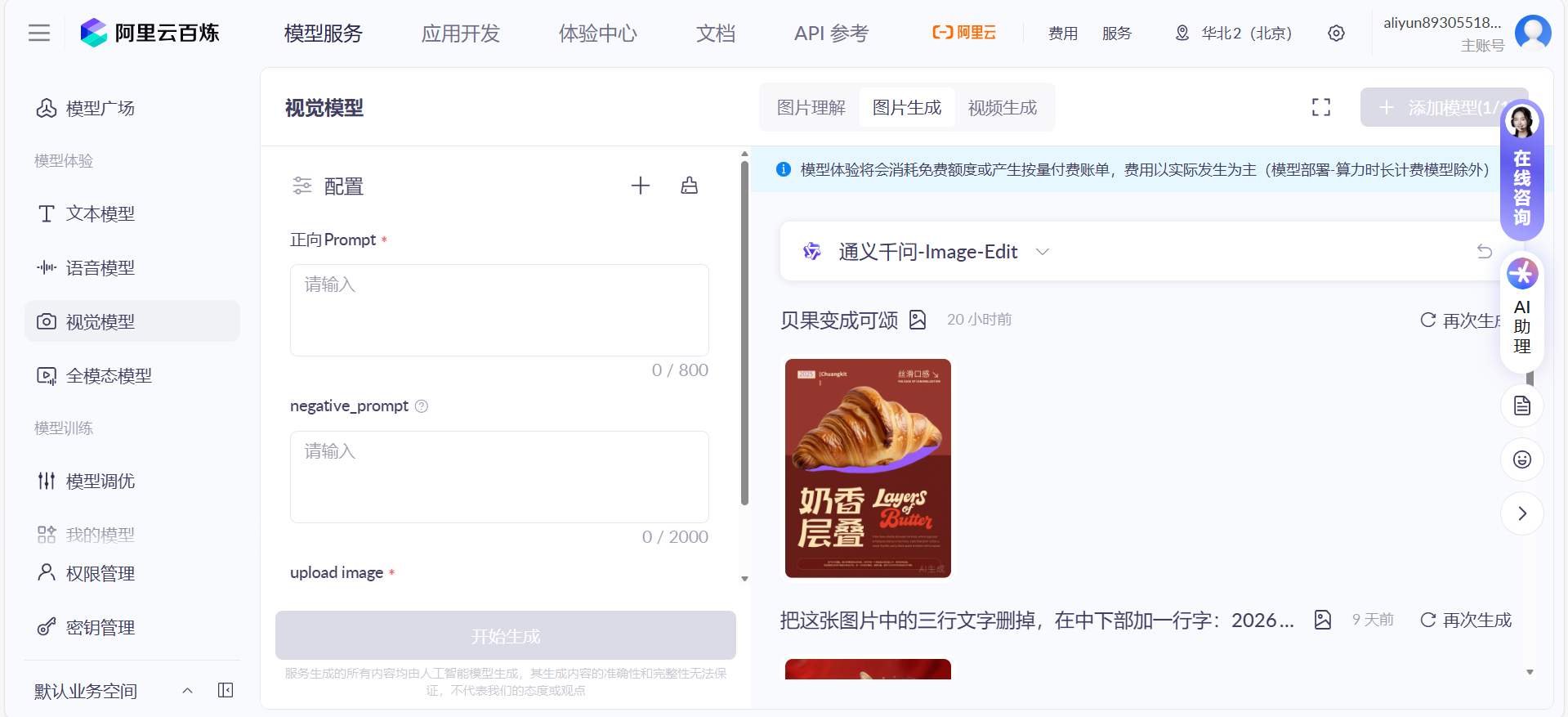The height and width of the screenshot is (717, 1568).
Task: Open 模型调优 in sidebar
Action: click(132, 481)
